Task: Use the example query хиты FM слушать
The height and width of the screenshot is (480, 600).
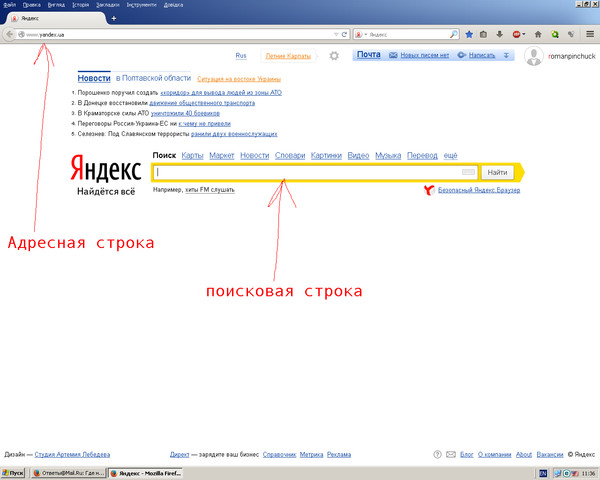Action: pyautogui.click(x=210, y=190)
